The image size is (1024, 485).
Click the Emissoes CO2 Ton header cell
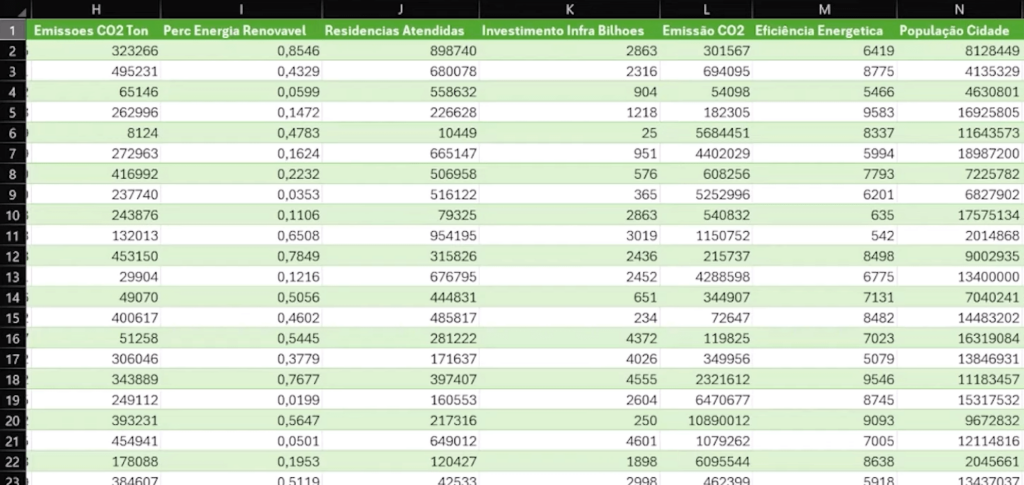pos(95,30)
